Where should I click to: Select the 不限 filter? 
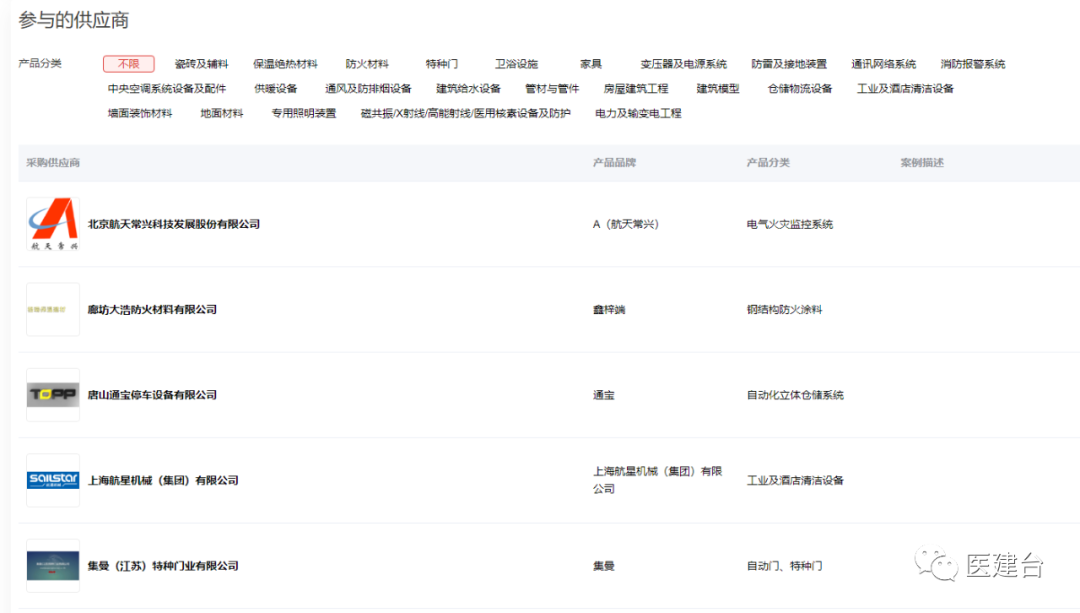tap(128, 62)
